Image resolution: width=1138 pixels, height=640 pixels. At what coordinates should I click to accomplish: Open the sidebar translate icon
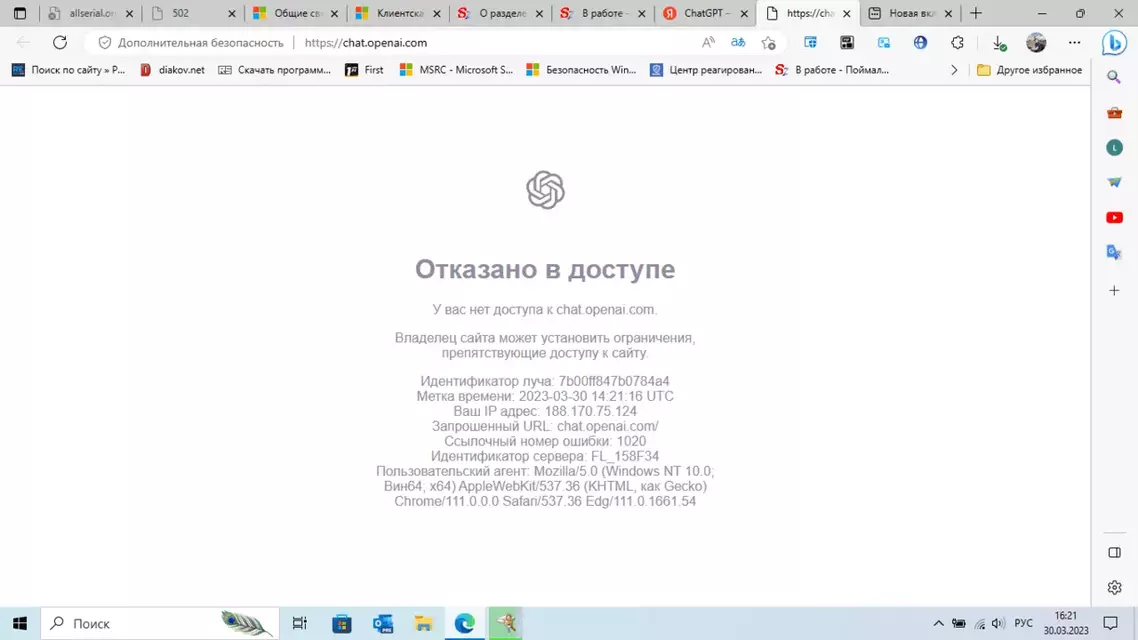[1114, 252]
